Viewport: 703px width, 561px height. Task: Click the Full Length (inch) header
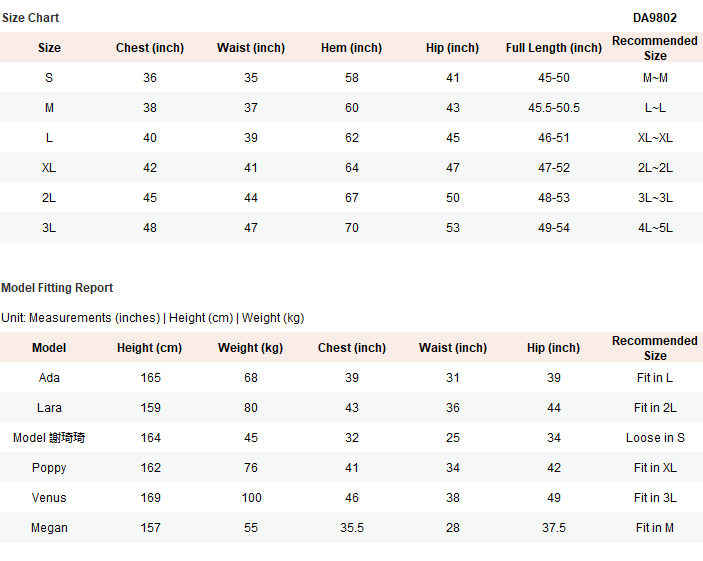coord(554,48)
